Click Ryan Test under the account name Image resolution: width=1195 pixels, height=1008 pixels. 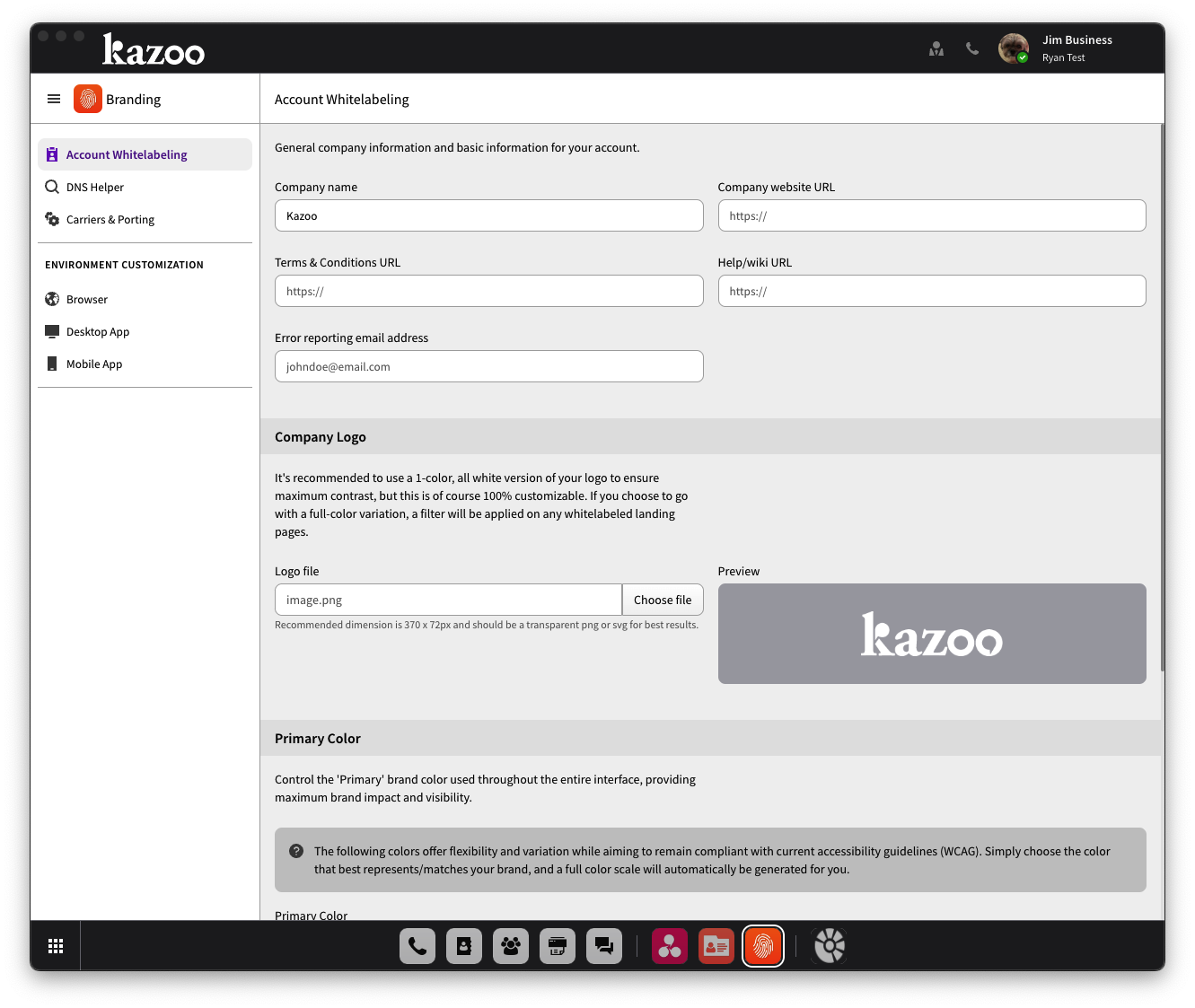coord(1063,57)
